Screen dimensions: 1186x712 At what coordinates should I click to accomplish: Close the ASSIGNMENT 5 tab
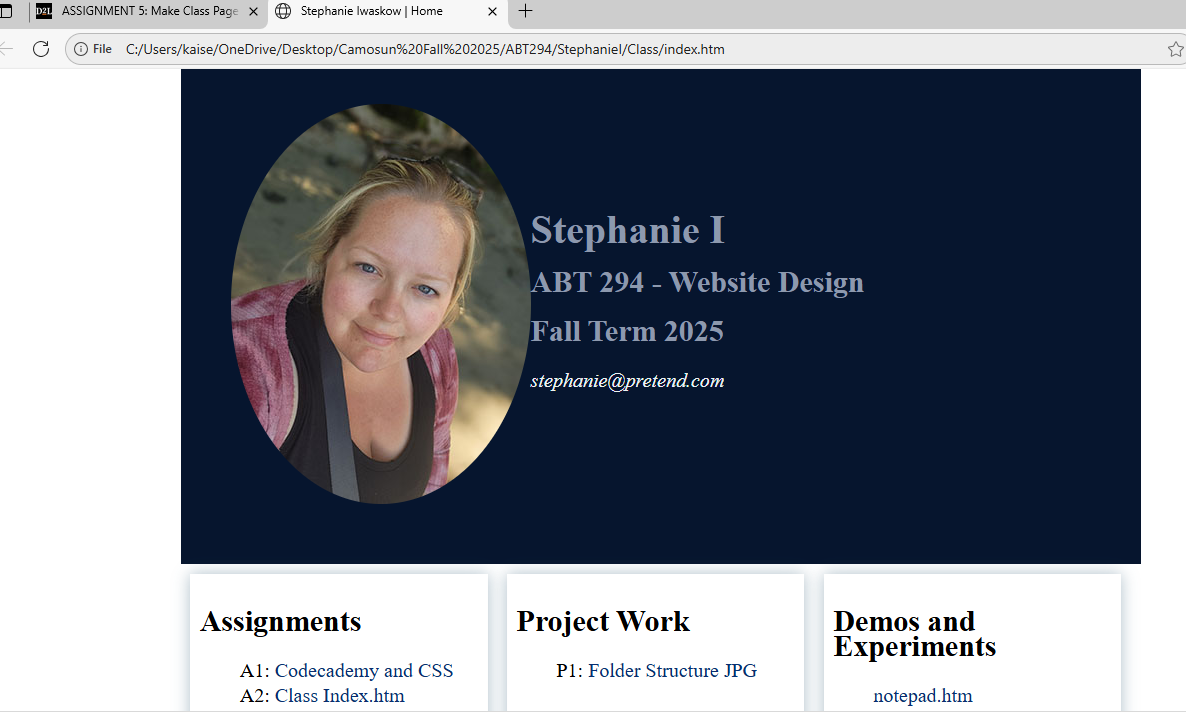253,11
